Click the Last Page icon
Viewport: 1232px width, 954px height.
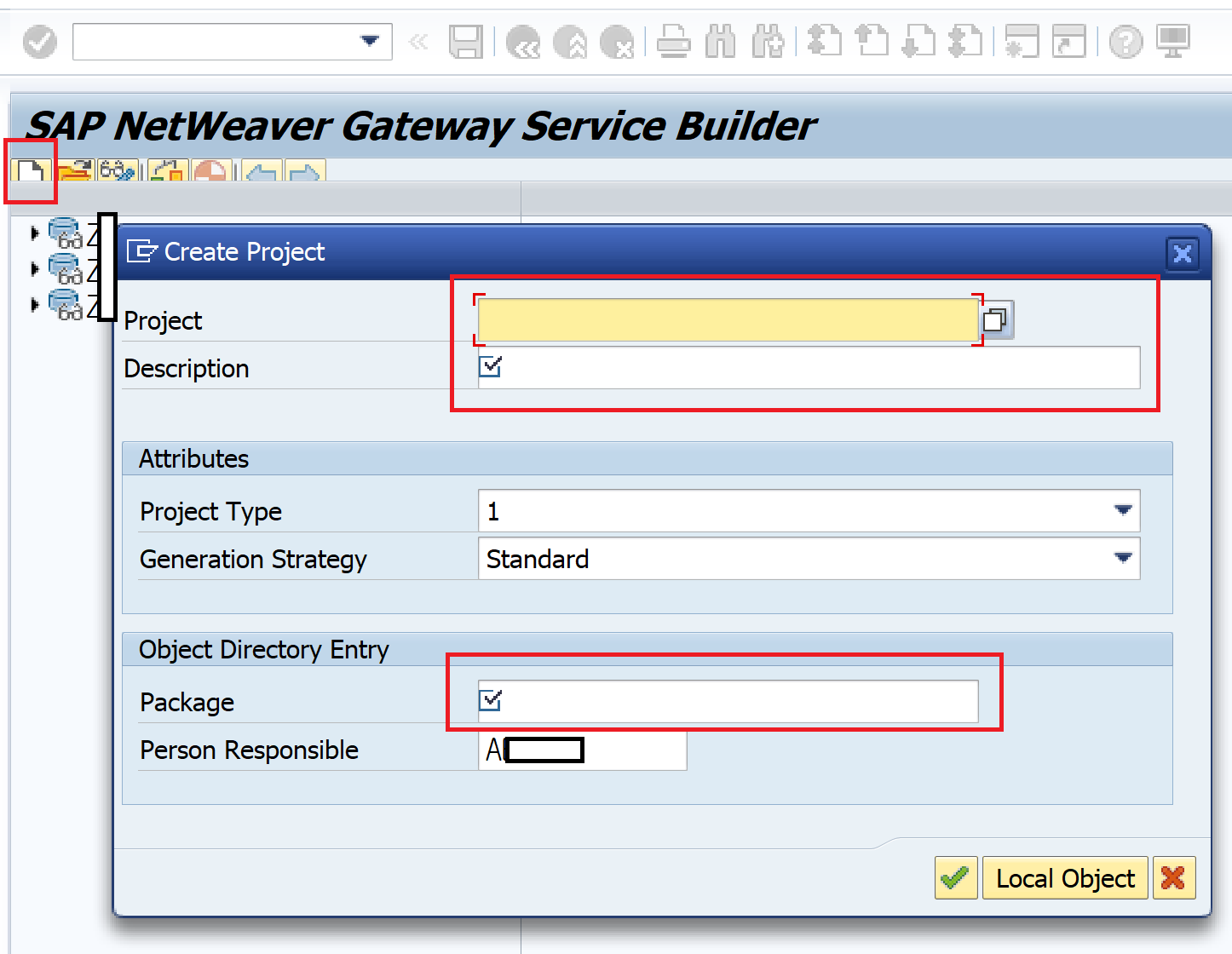[965, 41]
